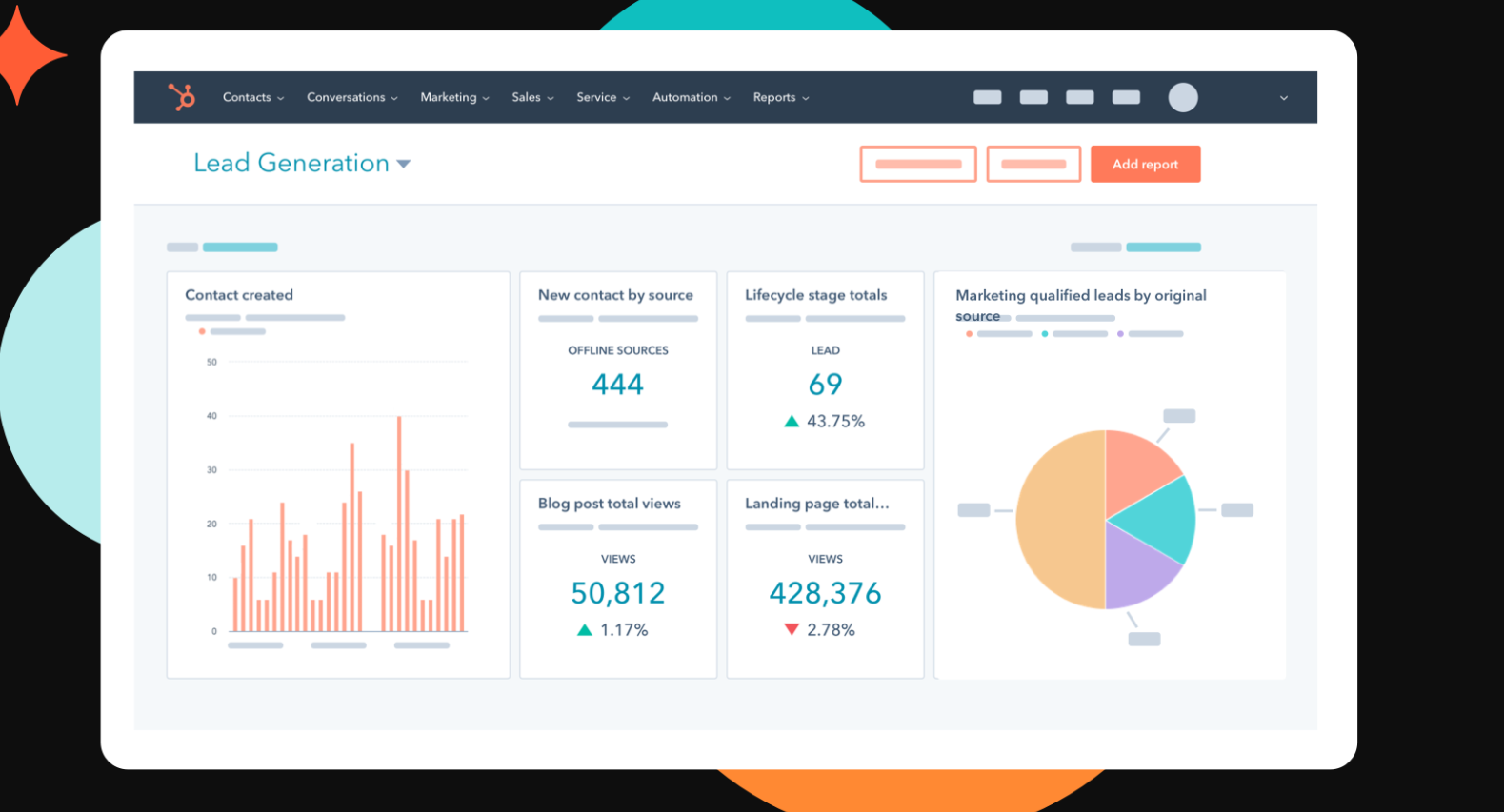Open New contact by source report

click(615, 295)
